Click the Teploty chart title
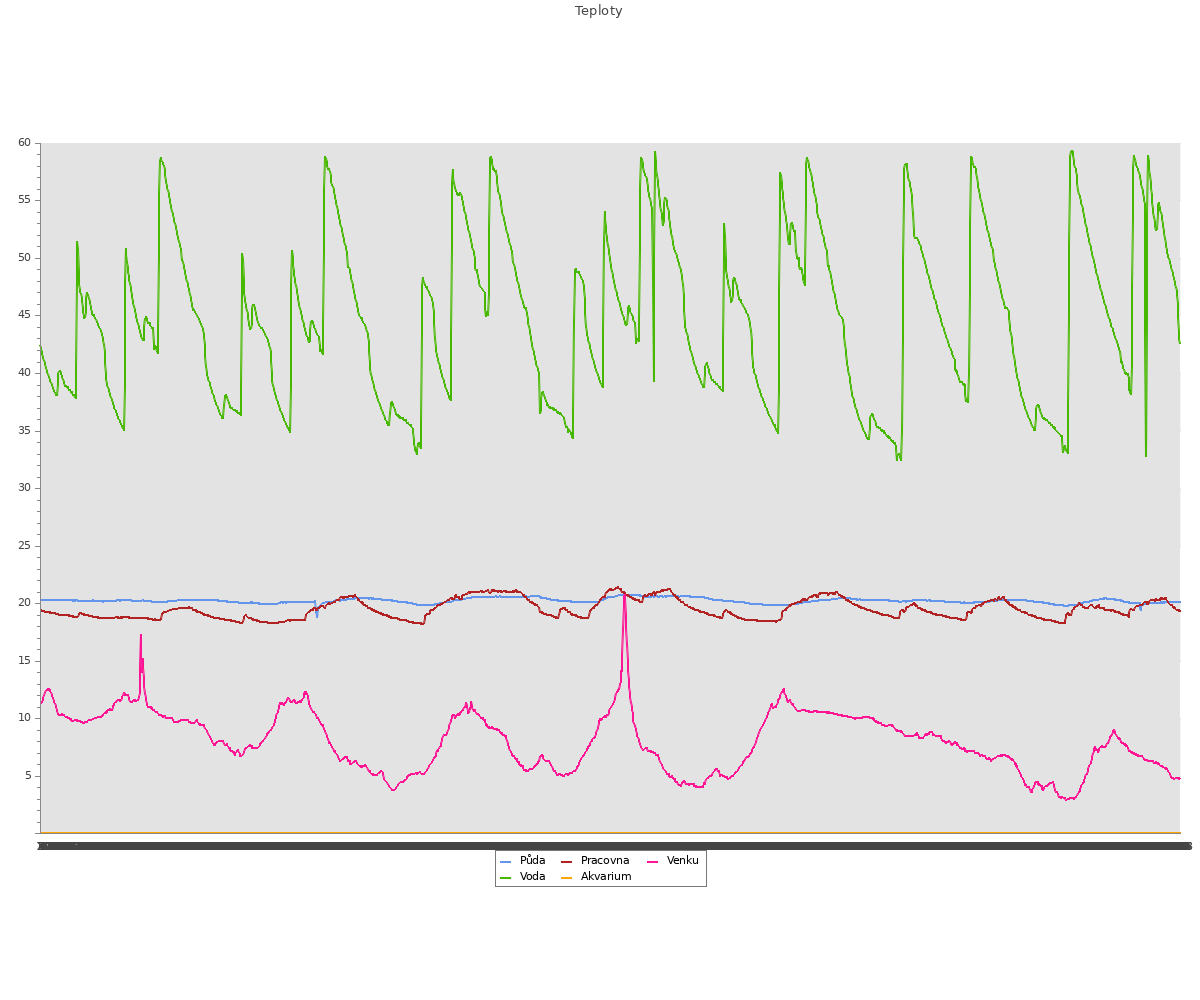The image size is (1200, 1000). 598,11
